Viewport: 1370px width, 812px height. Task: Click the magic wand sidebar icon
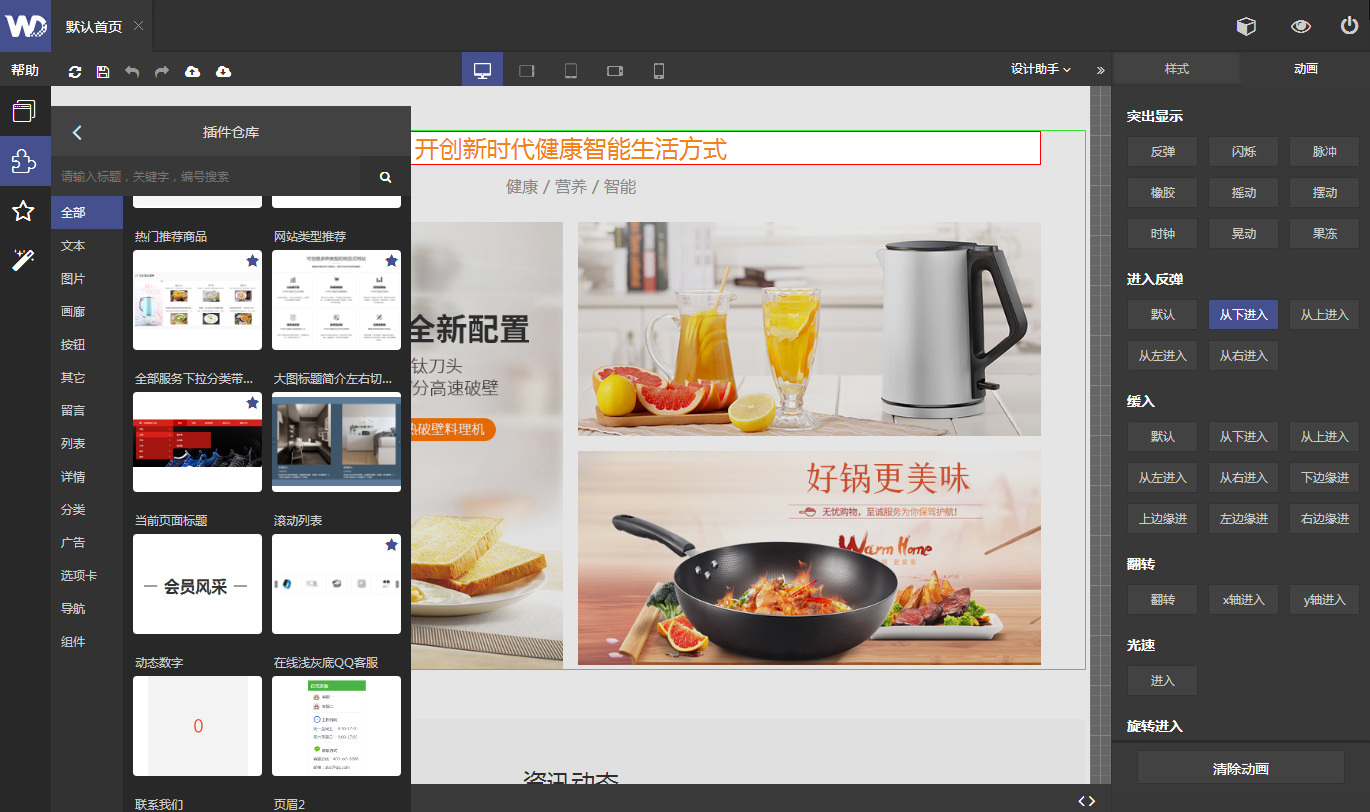pyautogui.click(x=24, y=261)
